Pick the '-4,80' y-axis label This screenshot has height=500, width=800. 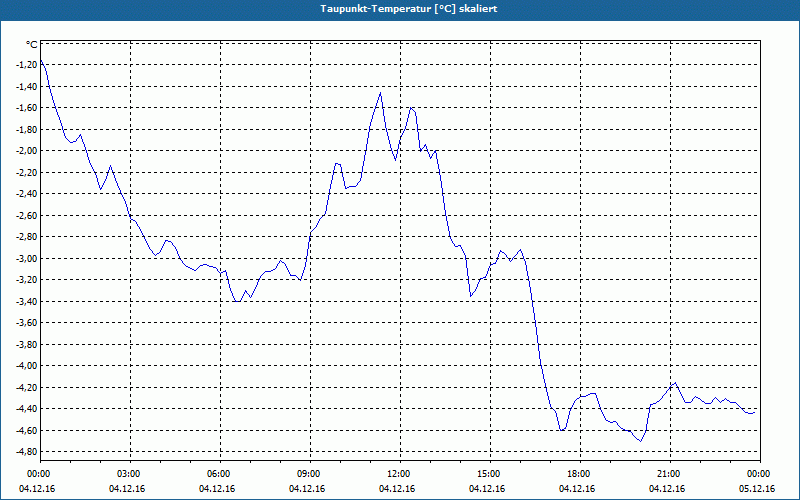[x=28, y=452]
